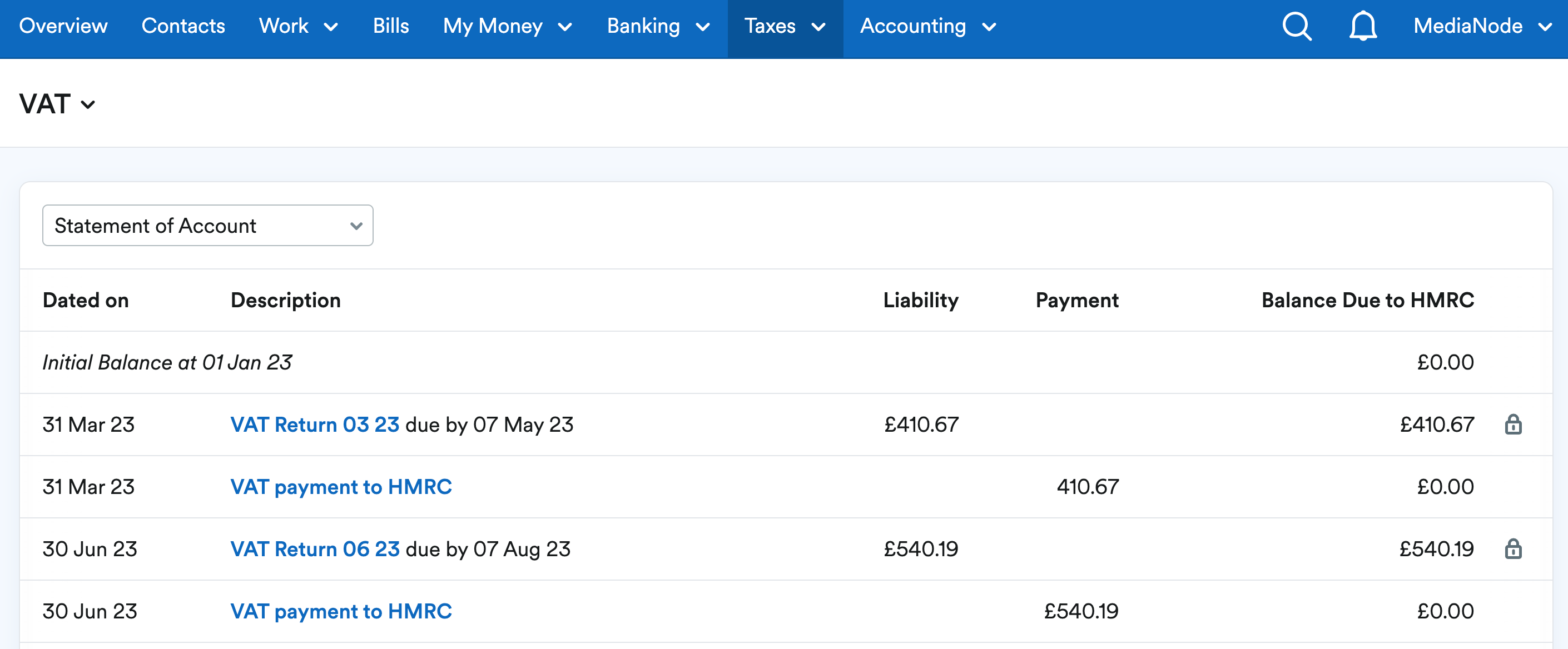Navigate to Contacts
Image resolution: width=1568 pixels, height=649 pixels.
(x=183, y=26)
